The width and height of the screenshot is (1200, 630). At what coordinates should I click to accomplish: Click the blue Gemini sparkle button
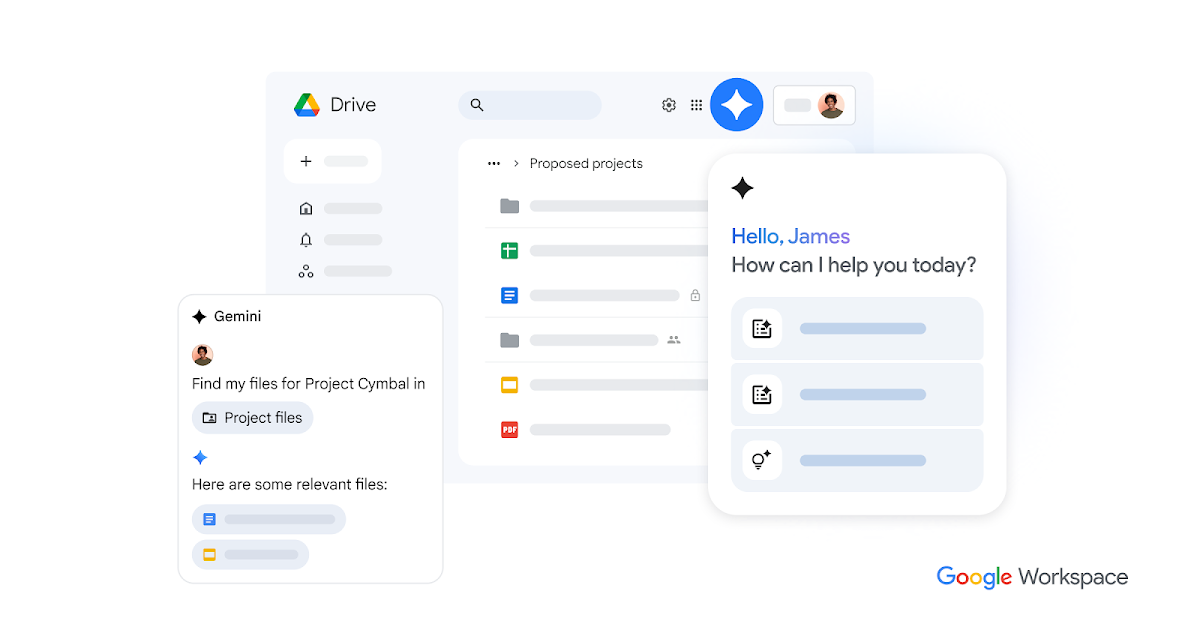(737, 105)
